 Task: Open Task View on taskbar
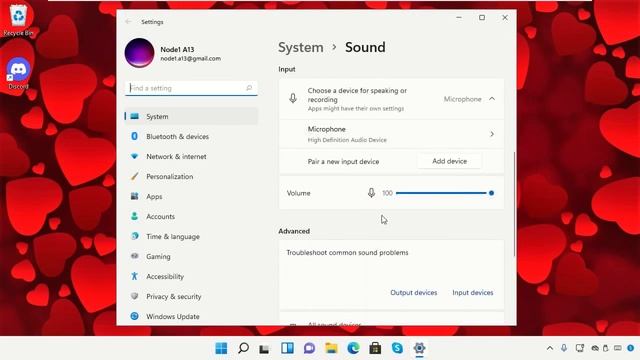pos(264,348)
